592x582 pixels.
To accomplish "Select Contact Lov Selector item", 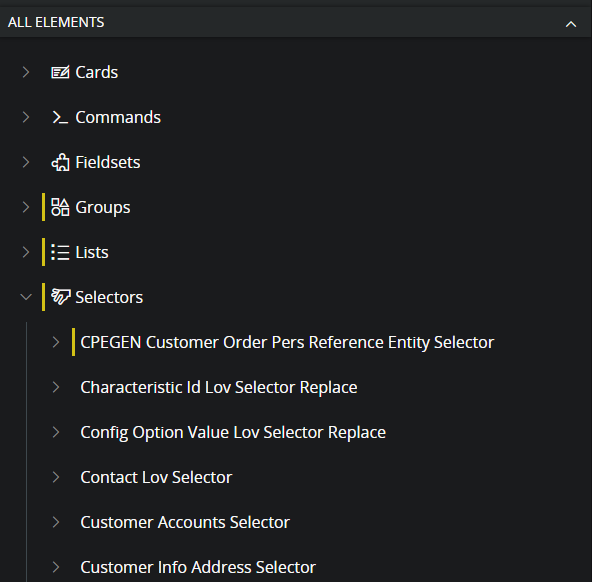I will (x=156, y=477).
